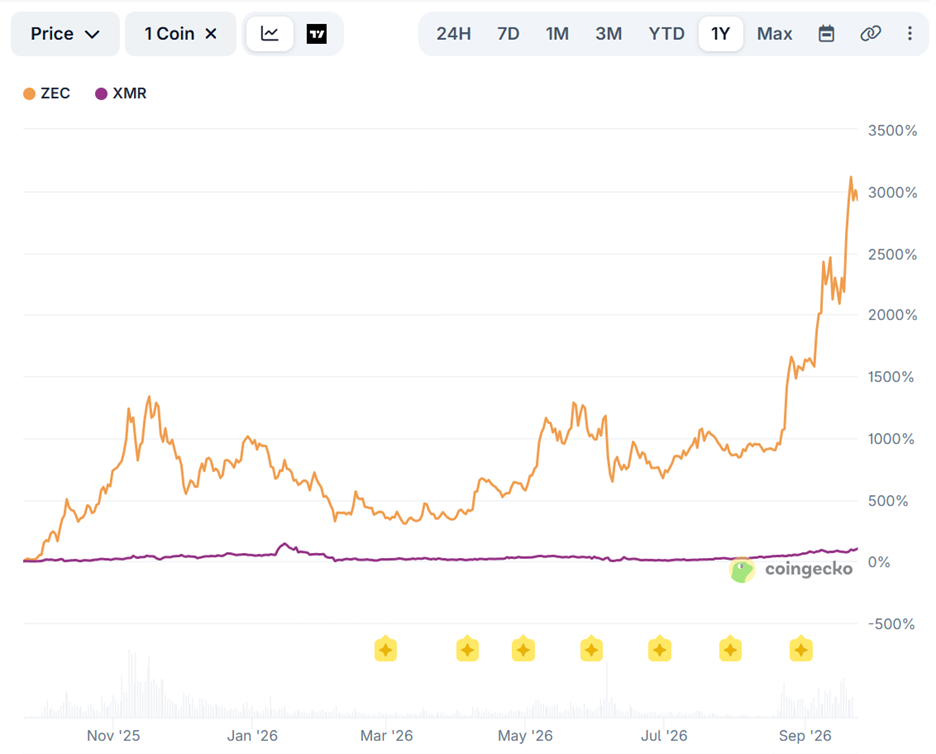This screenshot has height=754, width=936.
Task: Click the news star marker near Mar '26
Action: click(386, 649)
